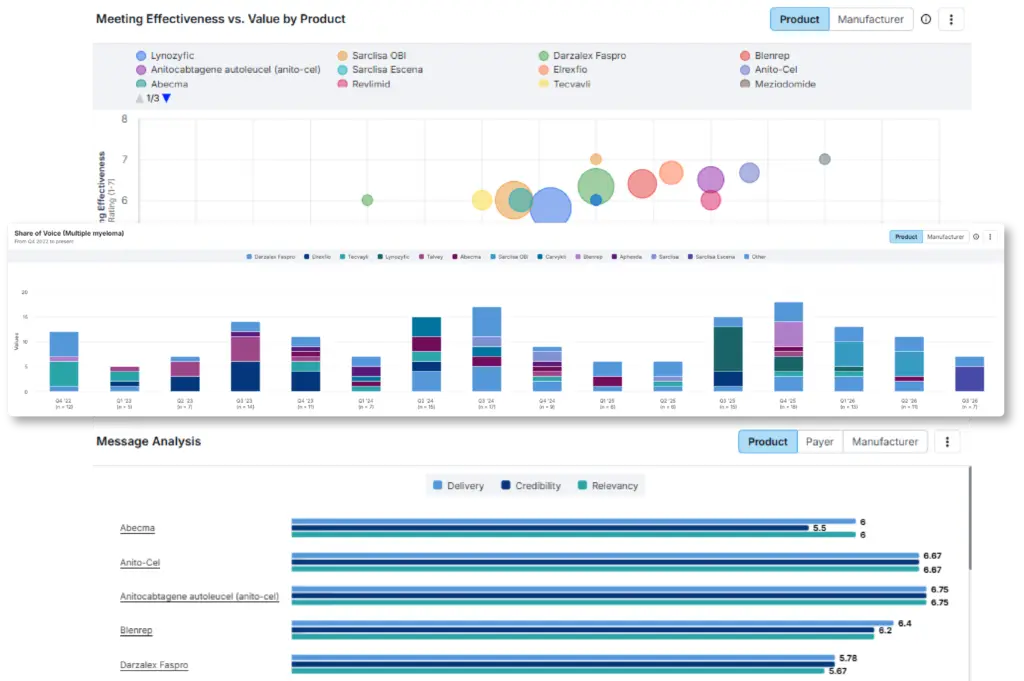Toggle Carvykti in Share of Voice legend
The image size is (1024, 681).
pos(552,257)
